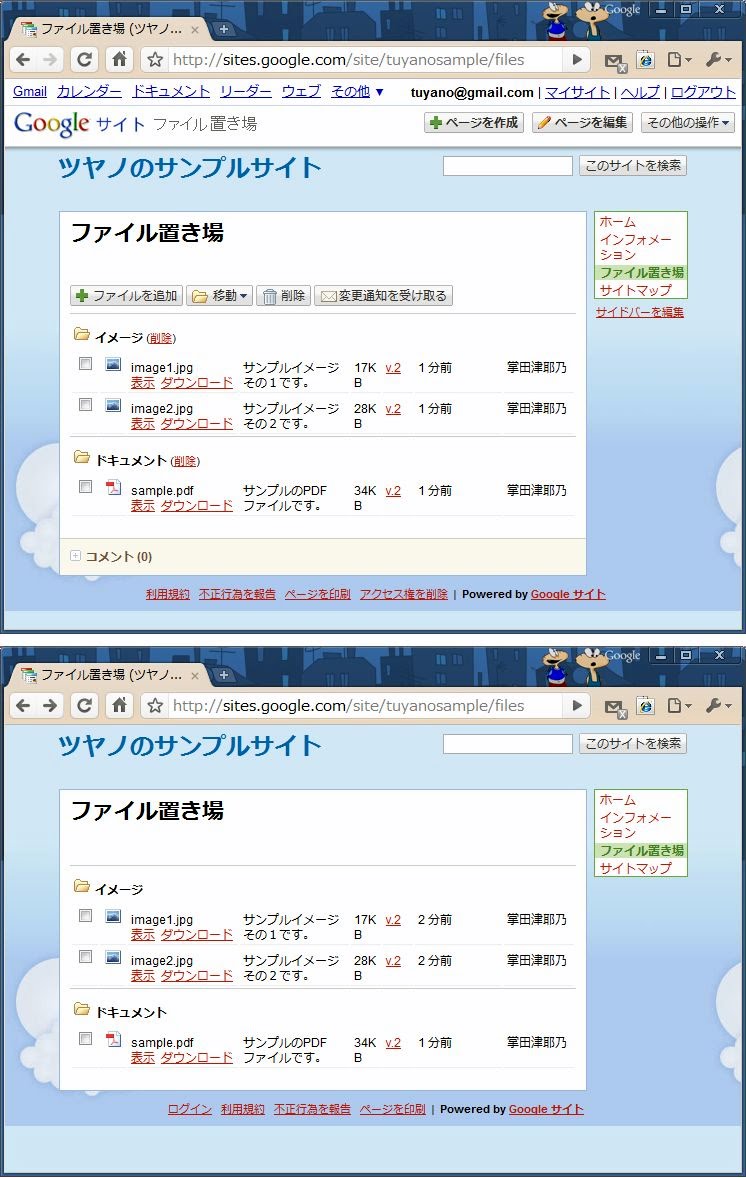
Task: Select the sample.pdf checkbox in the upper window
Action: pos(86,487)
